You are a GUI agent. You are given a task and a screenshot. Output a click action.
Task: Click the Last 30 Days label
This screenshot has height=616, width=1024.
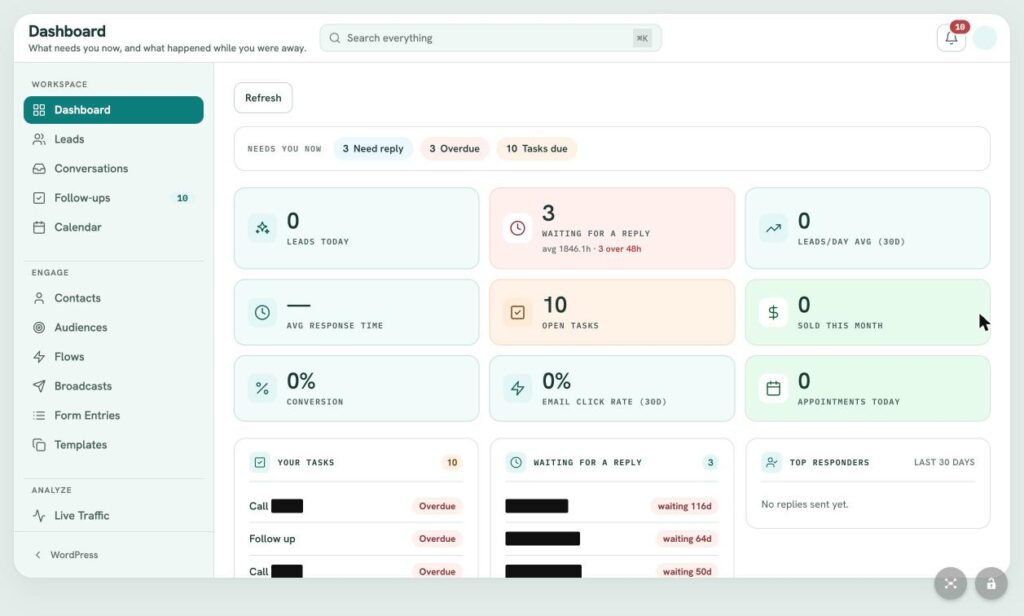click(x=944, y=462)
